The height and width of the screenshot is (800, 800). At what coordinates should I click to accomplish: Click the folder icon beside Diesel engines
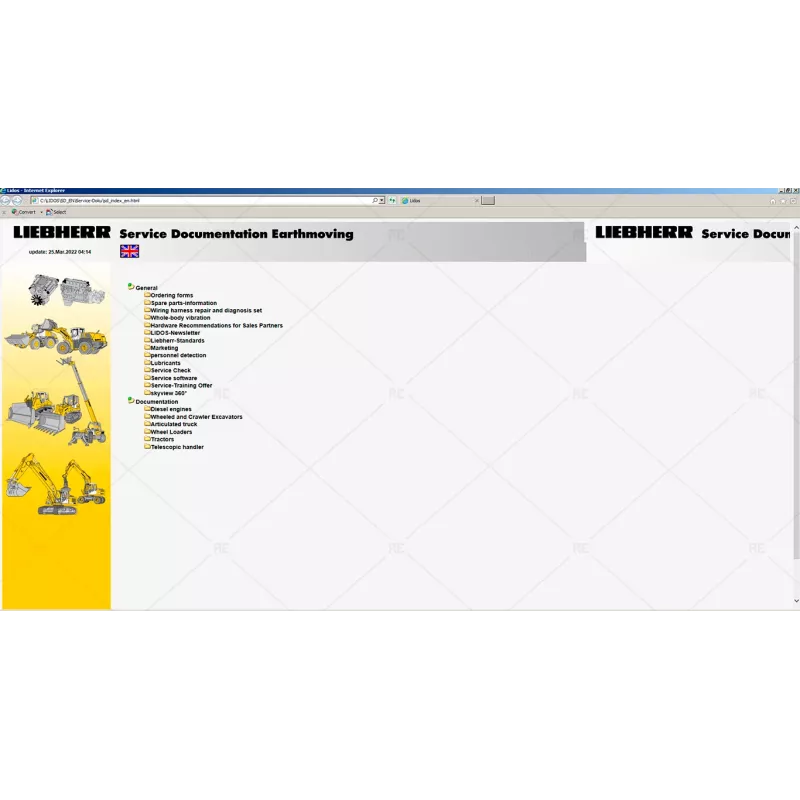(148, 409)
